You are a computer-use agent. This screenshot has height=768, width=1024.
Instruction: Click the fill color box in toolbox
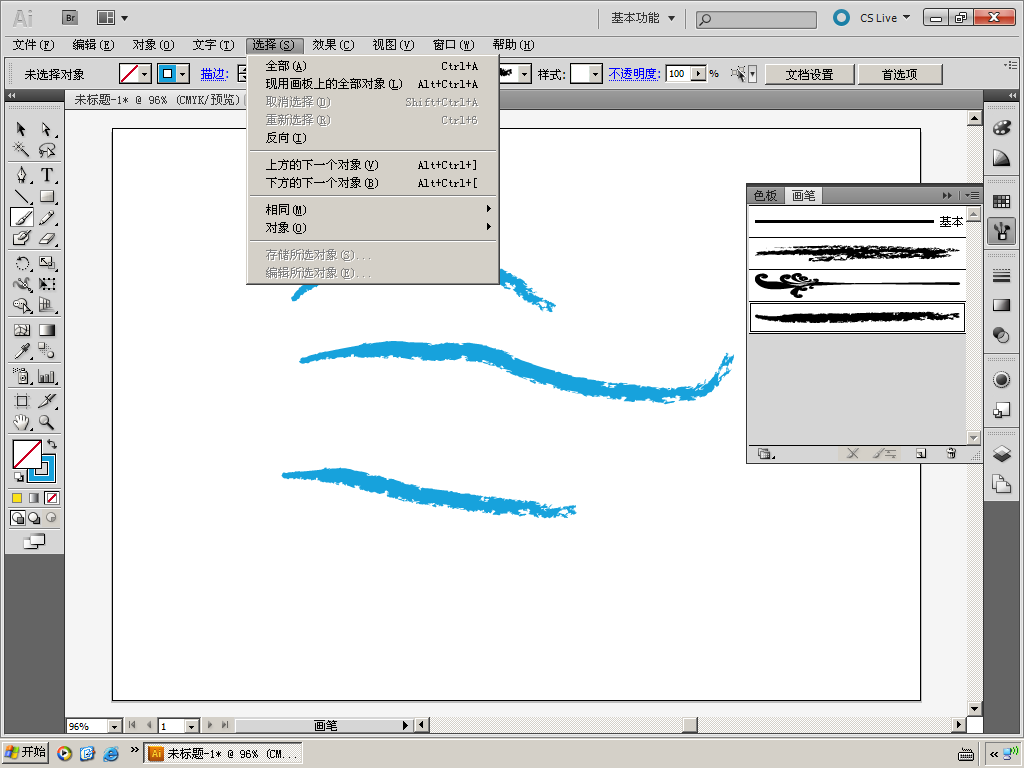tap(27, 454)
